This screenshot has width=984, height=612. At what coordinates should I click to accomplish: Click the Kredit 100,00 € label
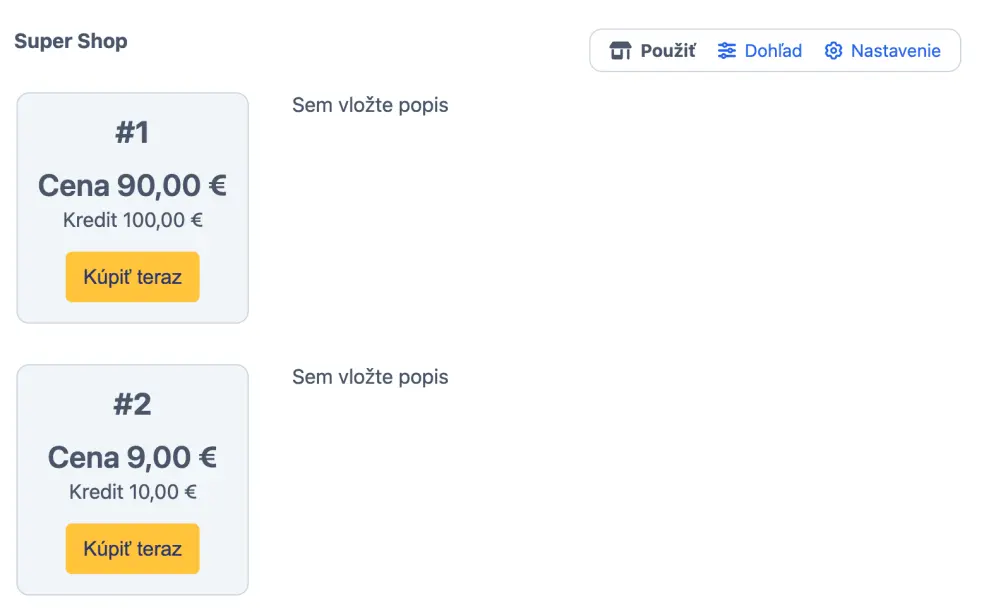(x=132, y=220)
